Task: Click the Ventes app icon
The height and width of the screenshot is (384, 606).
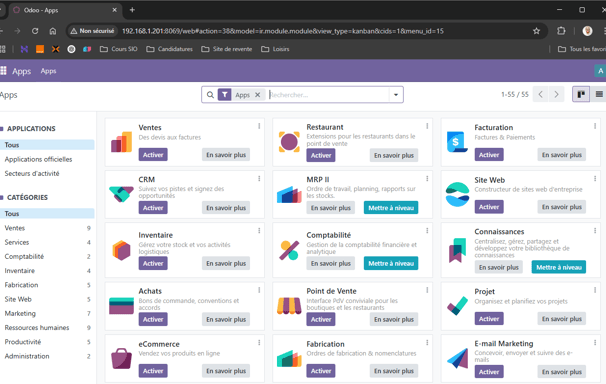Action: pos(121,142)
